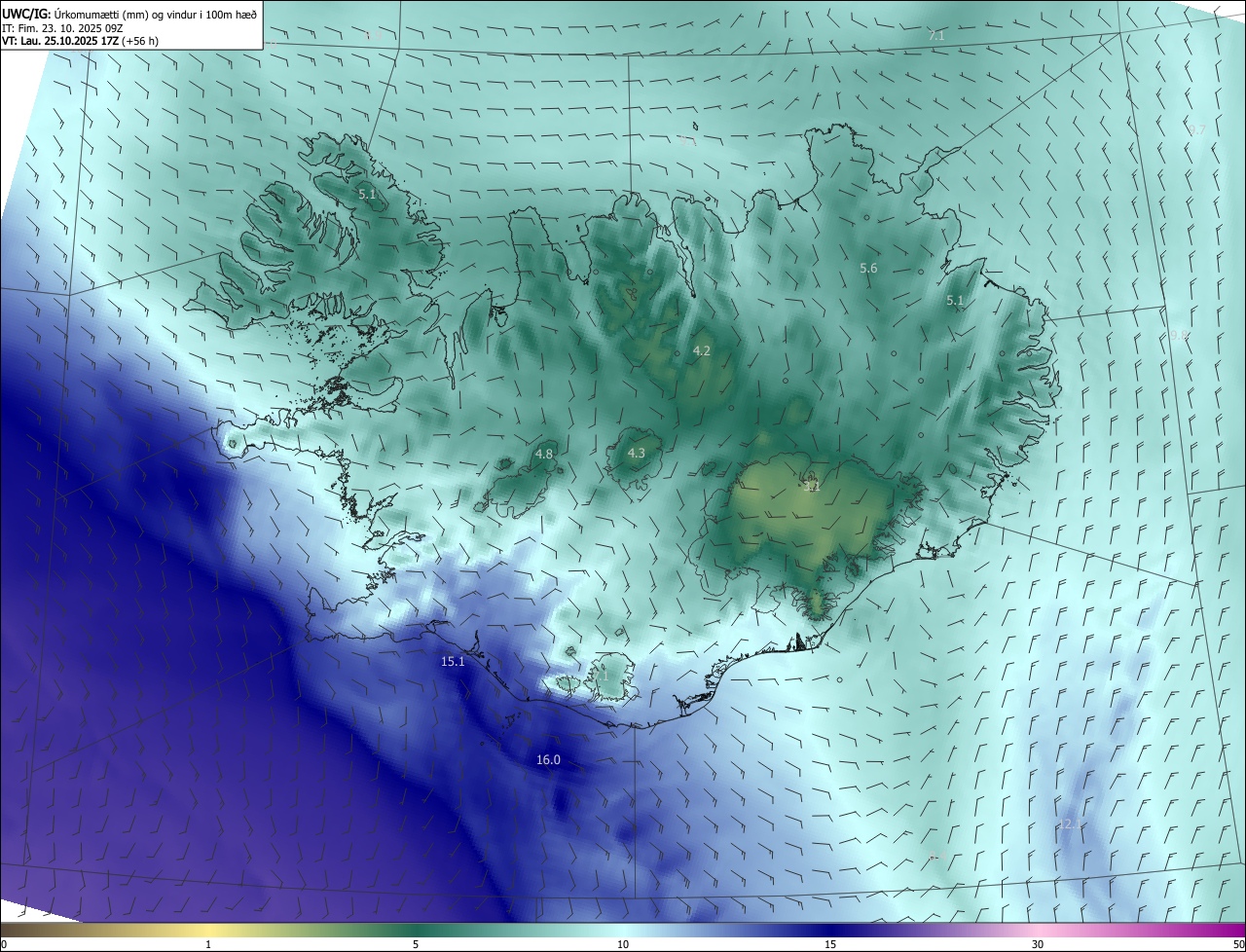Click the 7.1 value label at the map's top edge

click(936, 35)
